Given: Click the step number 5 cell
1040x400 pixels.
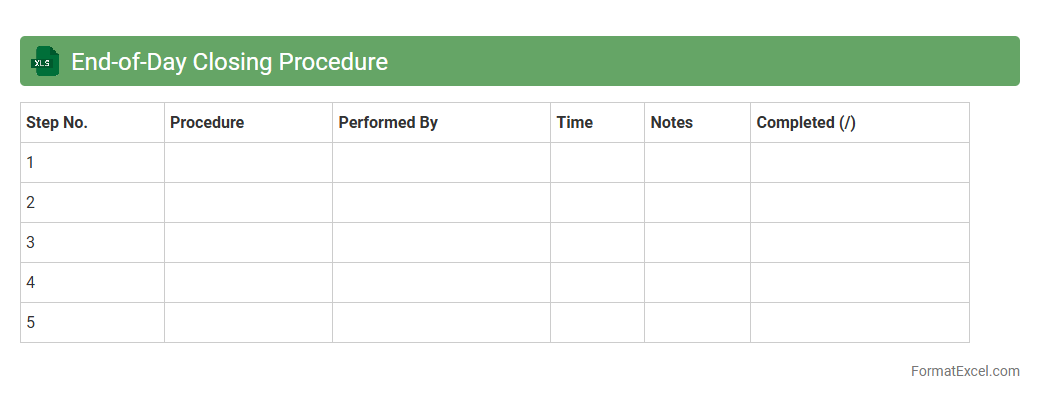Looking at the screenshot, I should 92,323.
